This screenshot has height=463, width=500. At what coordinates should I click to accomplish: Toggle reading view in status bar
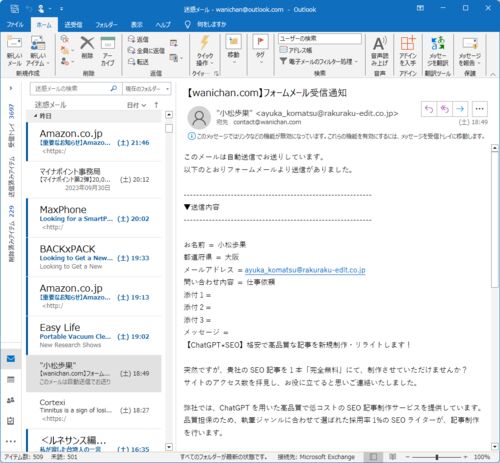pyautogui.click(x=393, y=456)
